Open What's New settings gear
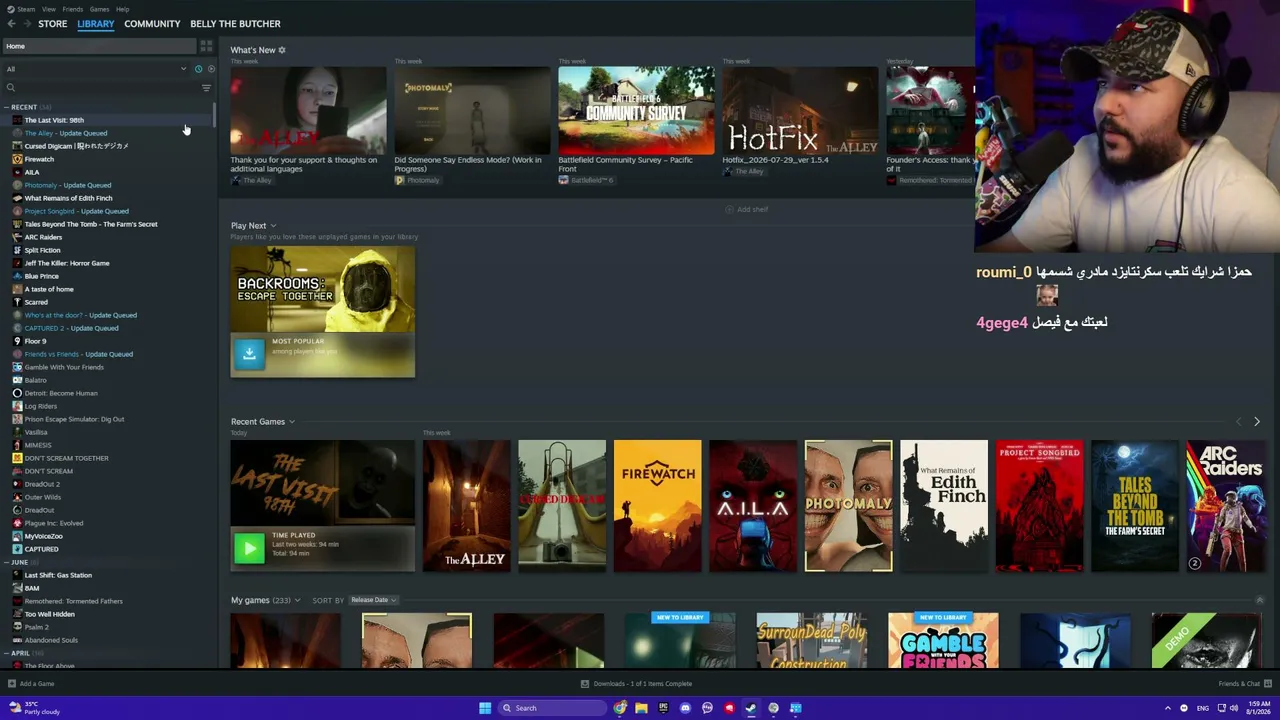The width and height of the screenshot is (1280, 720). [282, 50]
